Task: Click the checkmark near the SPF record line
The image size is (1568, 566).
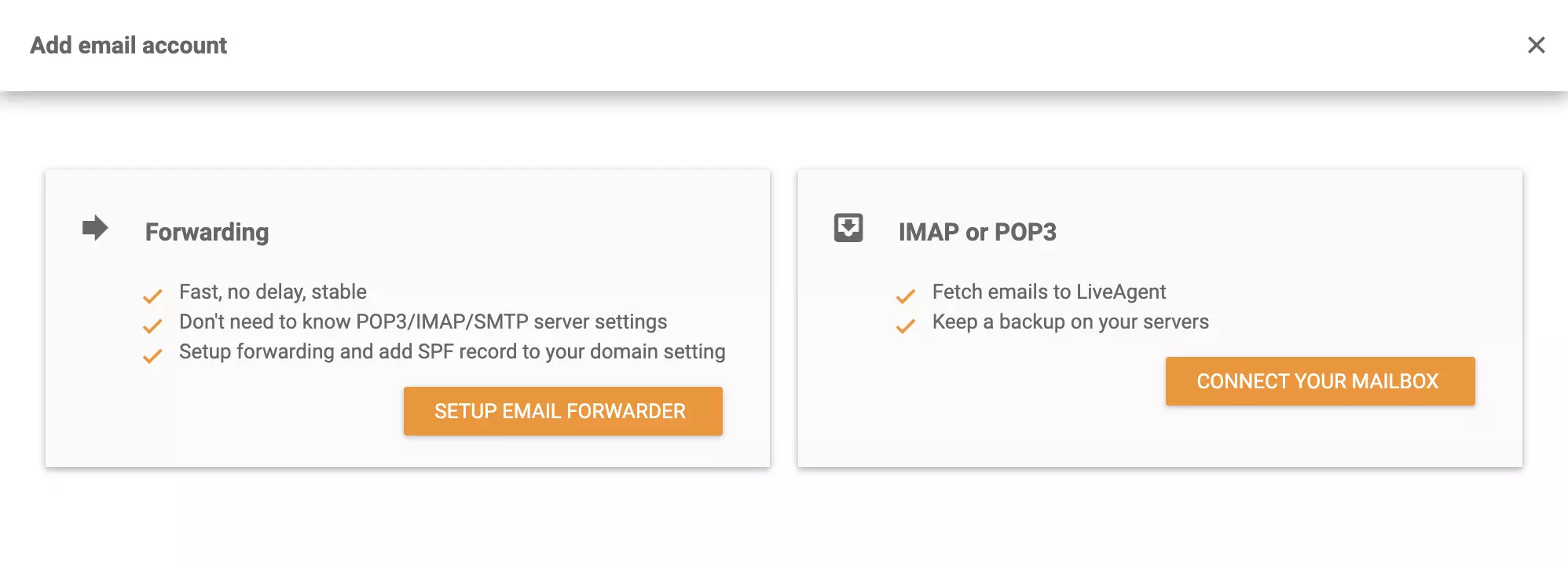Action: [152, 356]
